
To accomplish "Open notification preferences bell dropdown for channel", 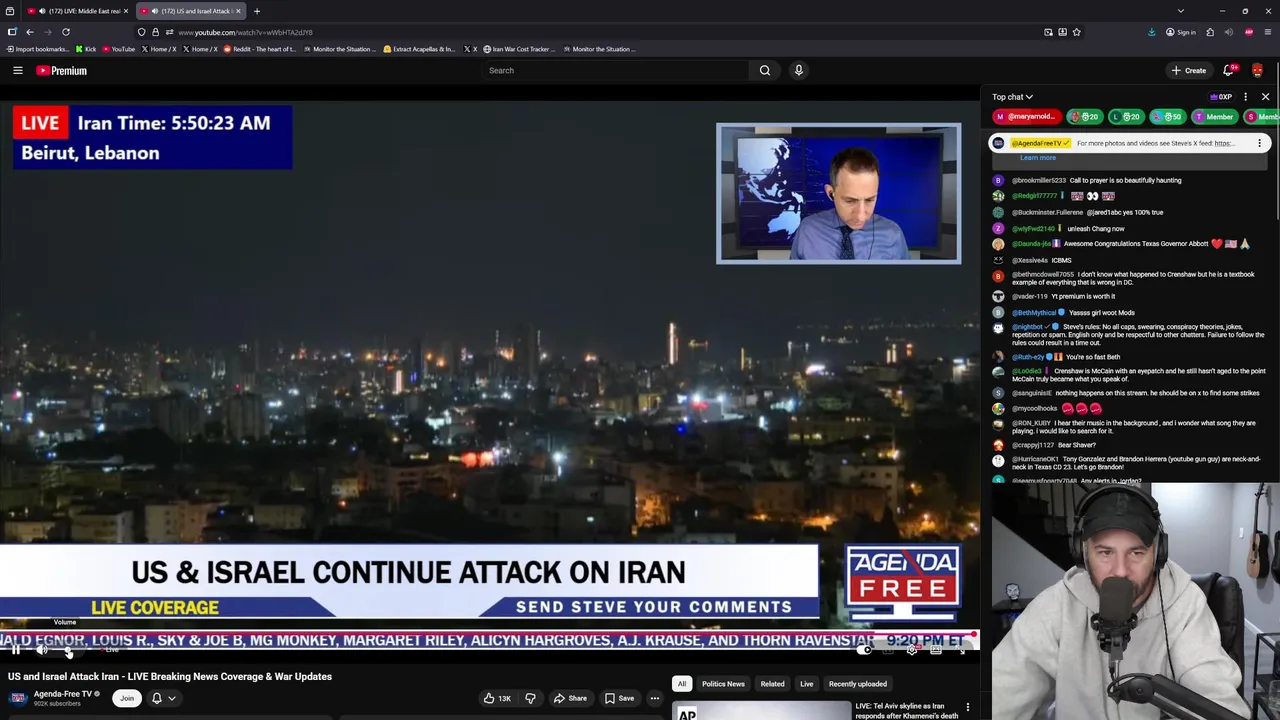I will (163, 698).
